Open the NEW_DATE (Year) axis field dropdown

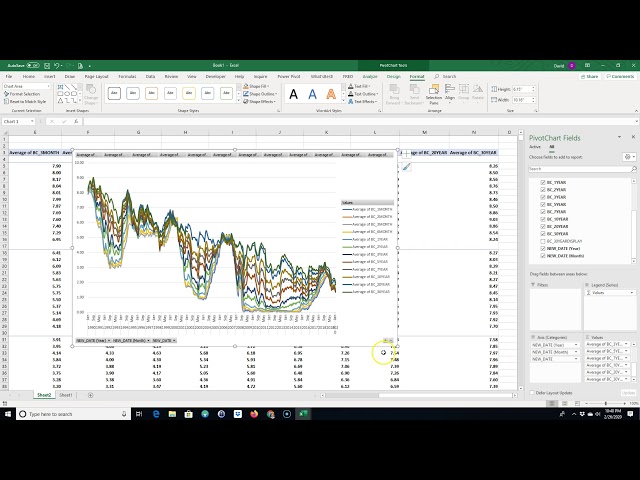coord(576,345)
